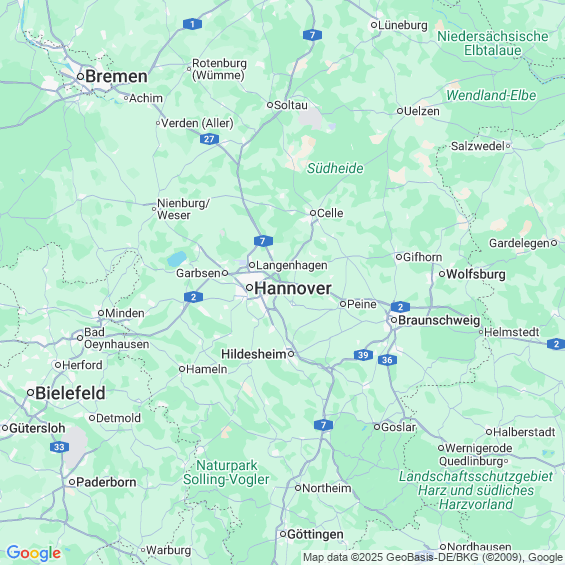The image size is (565, 565).
Task: Click the Lüneburg town marker
Action: click(x=374, y=25)
